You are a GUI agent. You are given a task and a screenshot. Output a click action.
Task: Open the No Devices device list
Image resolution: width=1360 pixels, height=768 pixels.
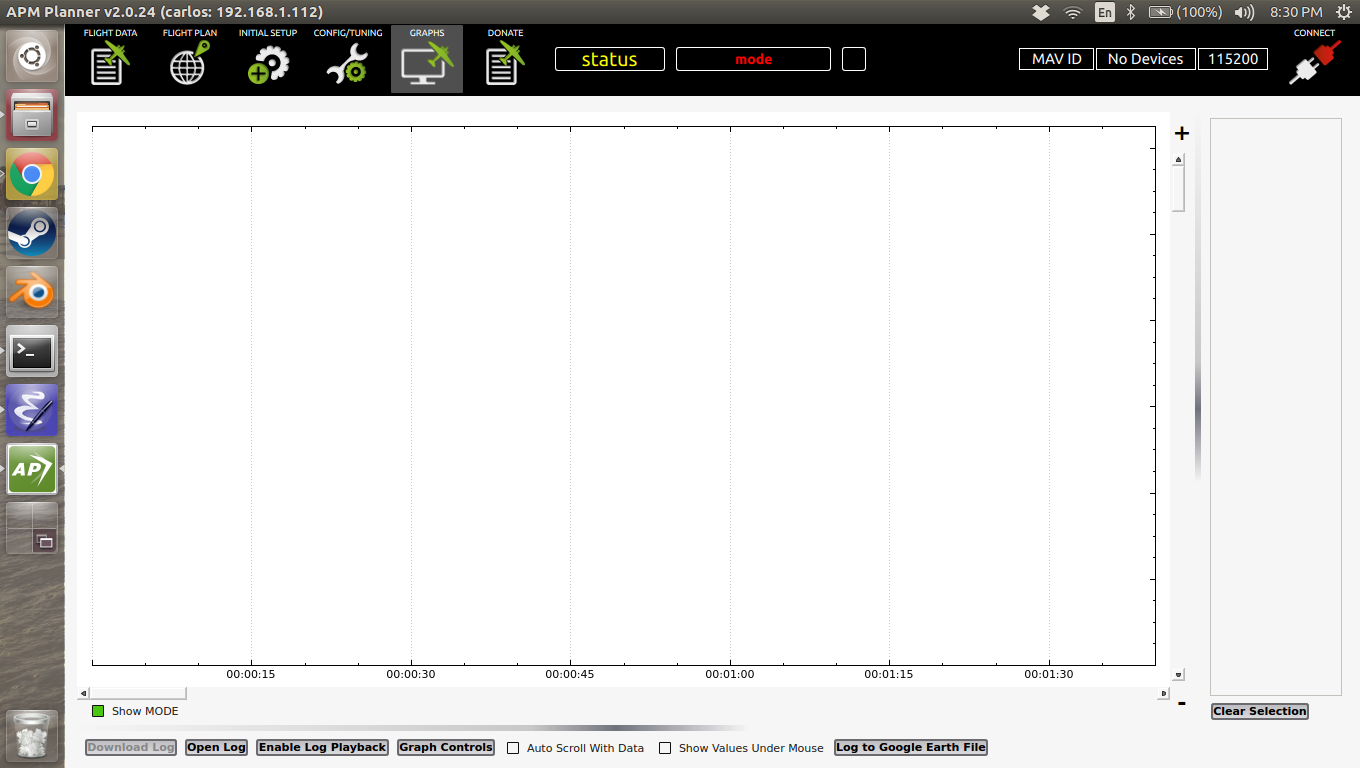1144,59
